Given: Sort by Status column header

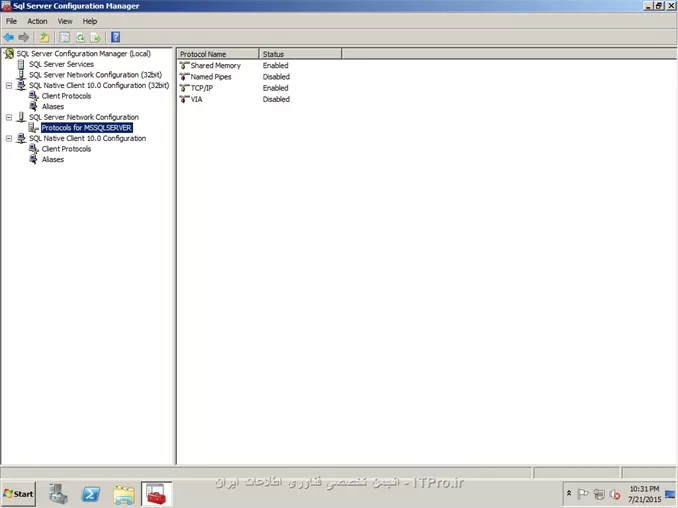Looking at the screenshot, I should click(x=300, y=54).
